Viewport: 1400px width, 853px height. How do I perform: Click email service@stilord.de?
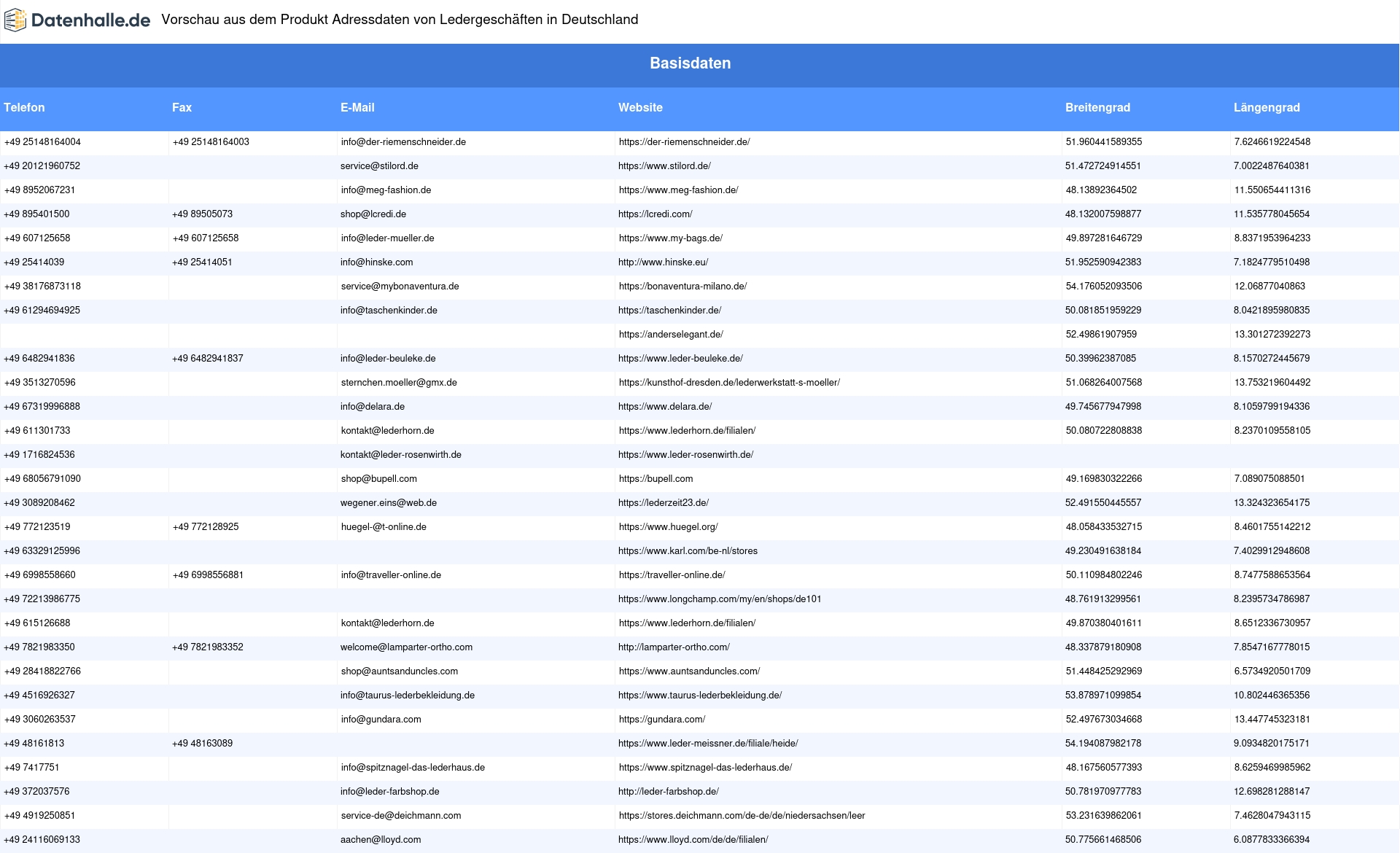click(x=379, y=166)
